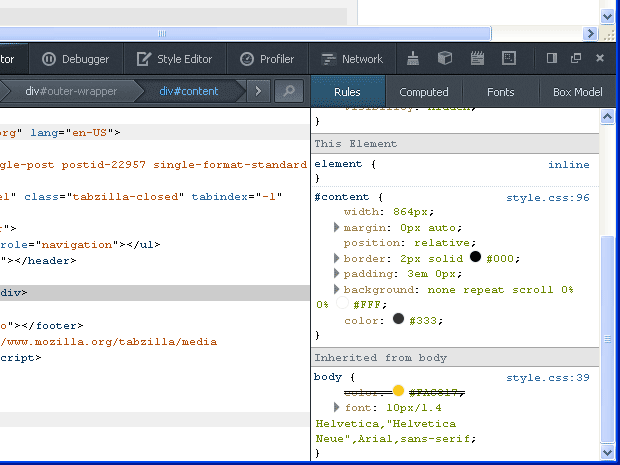Click the page horizontal scrollbar thumb
Image resolution: width=620 pixels, height=465 pixels.
[x=245, y=34]
